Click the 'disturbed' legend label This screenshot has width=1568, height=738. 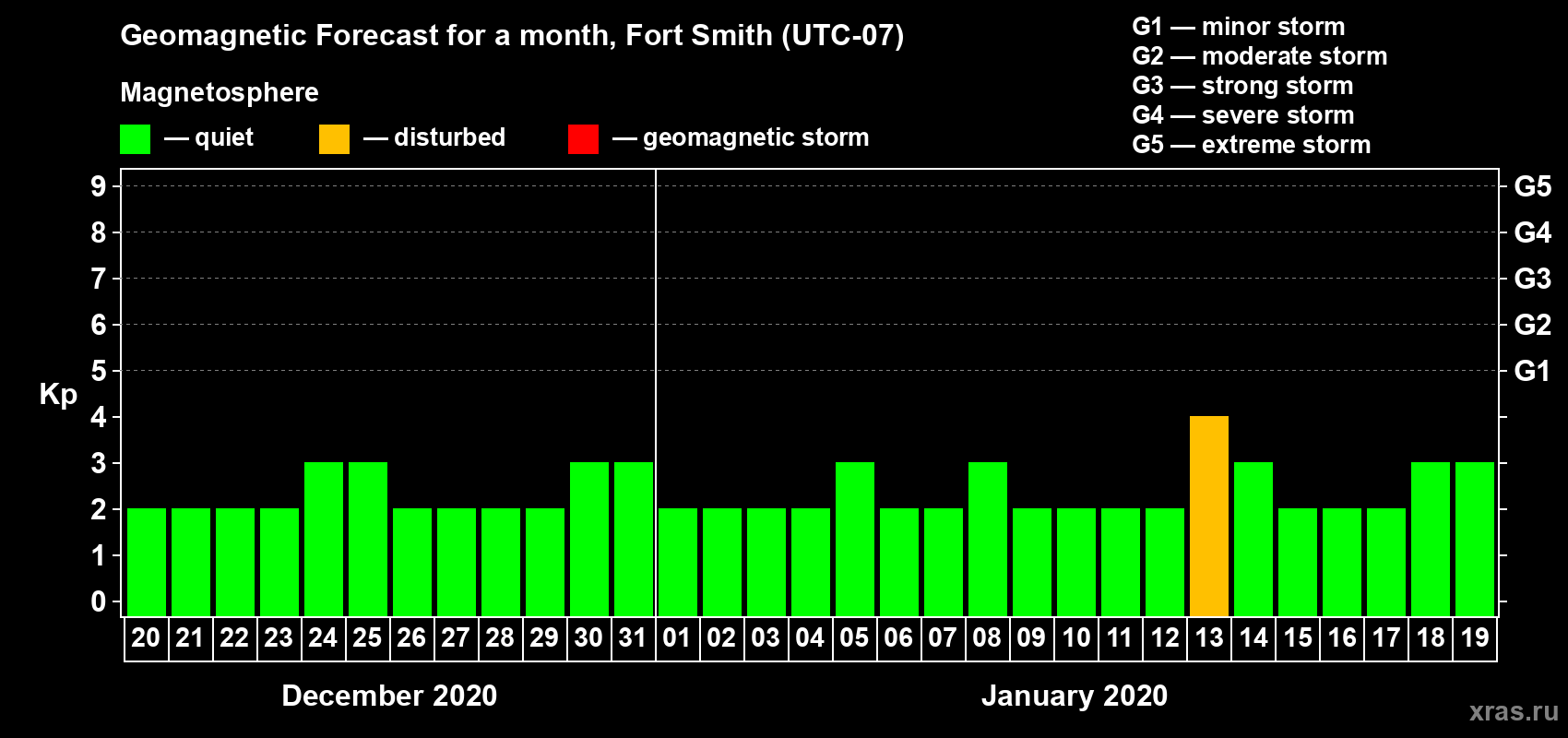click(450, 137)
